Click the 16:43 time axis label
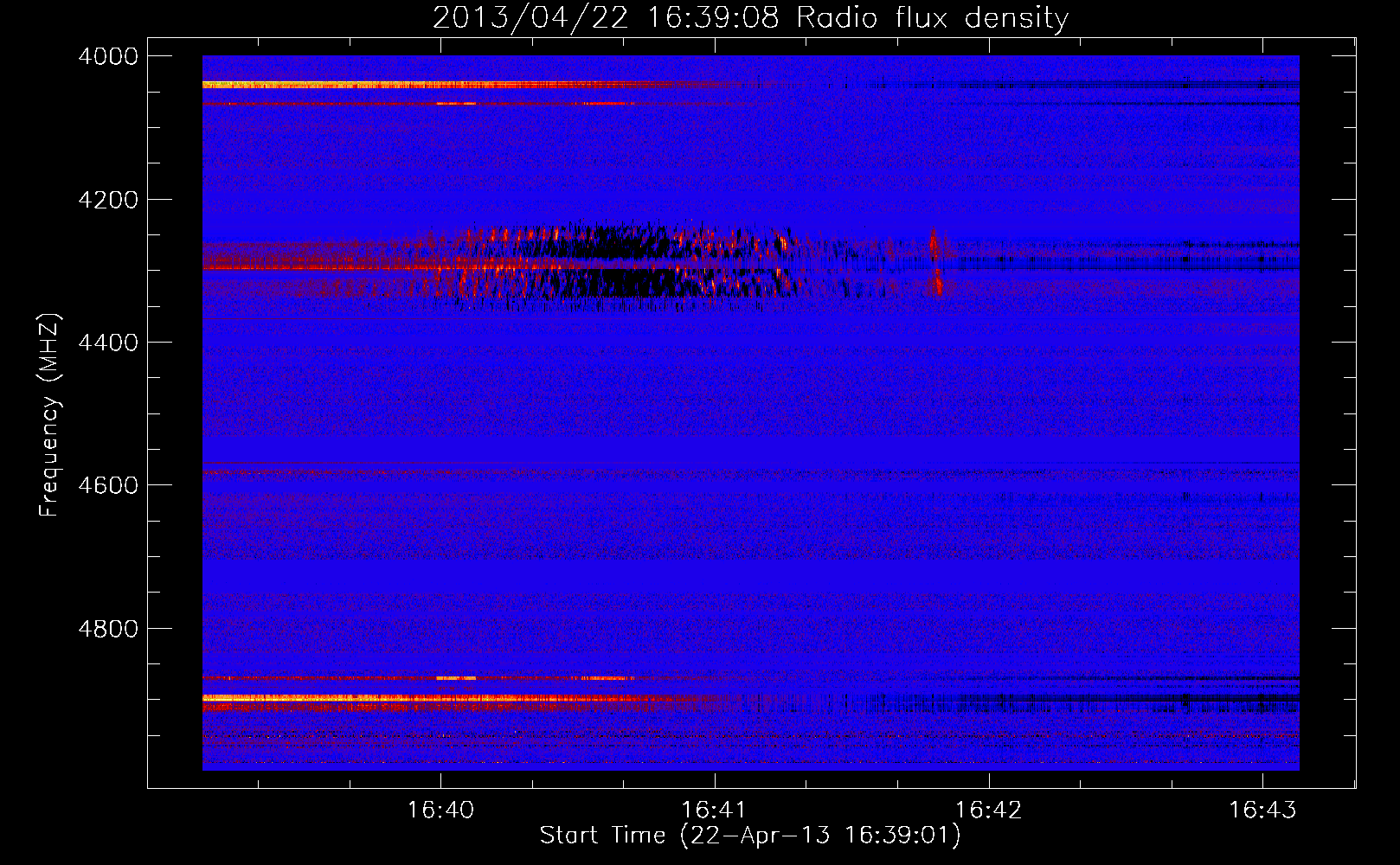The width and height of the screenshot is (1400, 865). point(1262,810)
